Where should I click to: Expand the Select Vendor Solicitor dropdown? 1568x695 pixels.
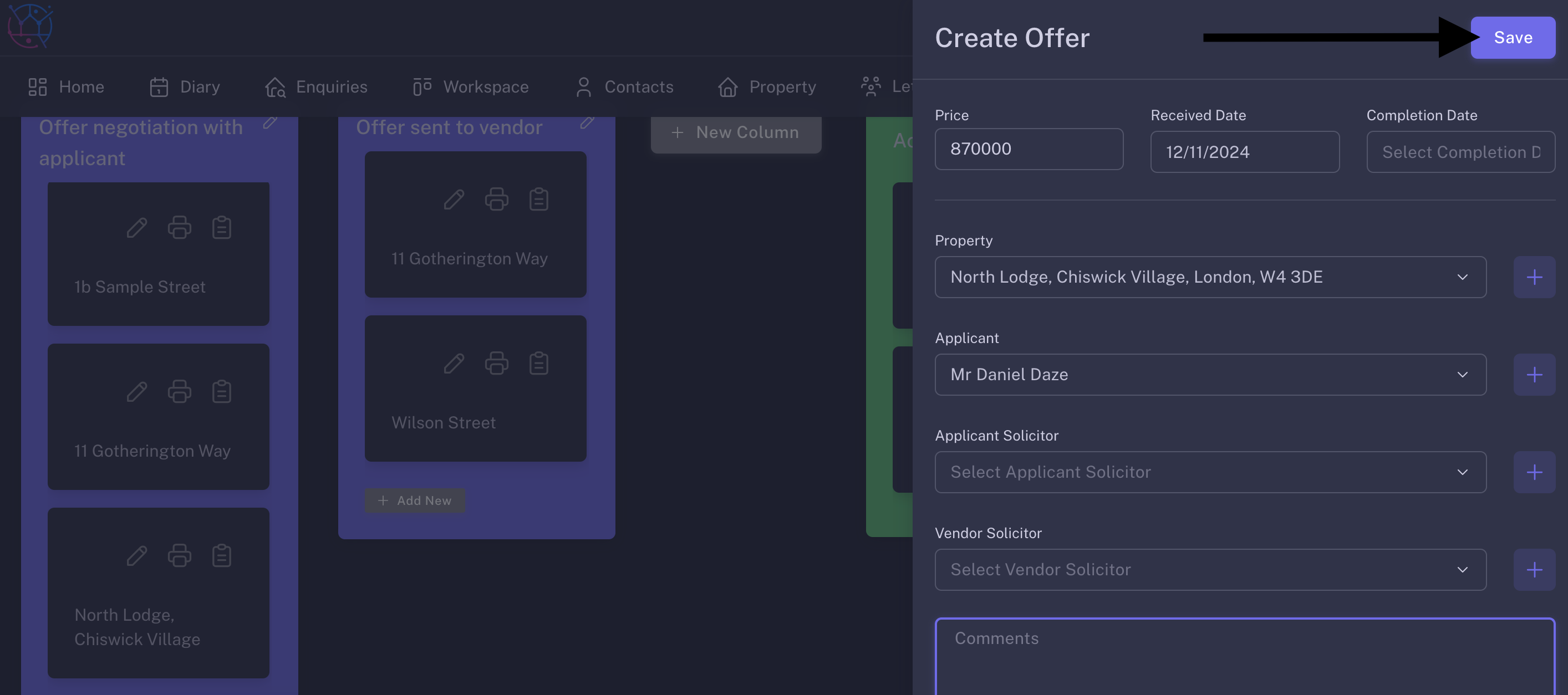point(1210,570)
